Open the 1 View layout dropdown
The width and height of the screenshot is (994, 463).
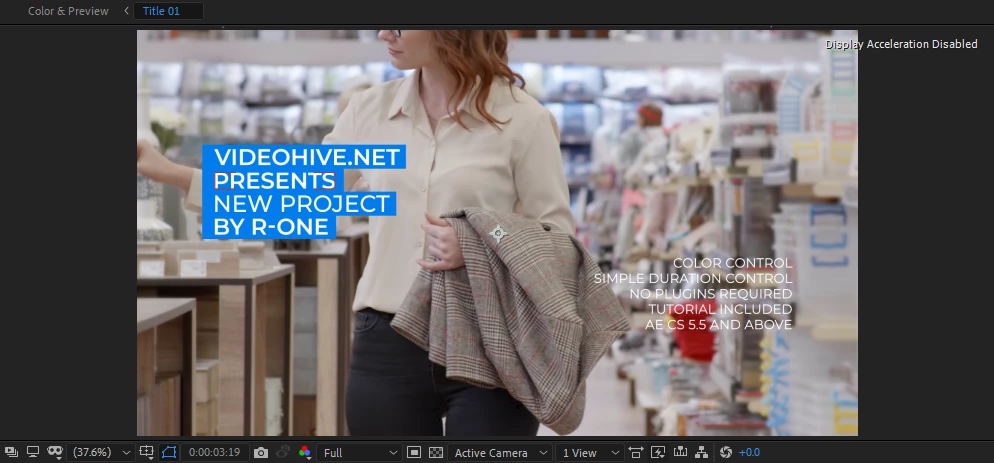pos(590,452)
